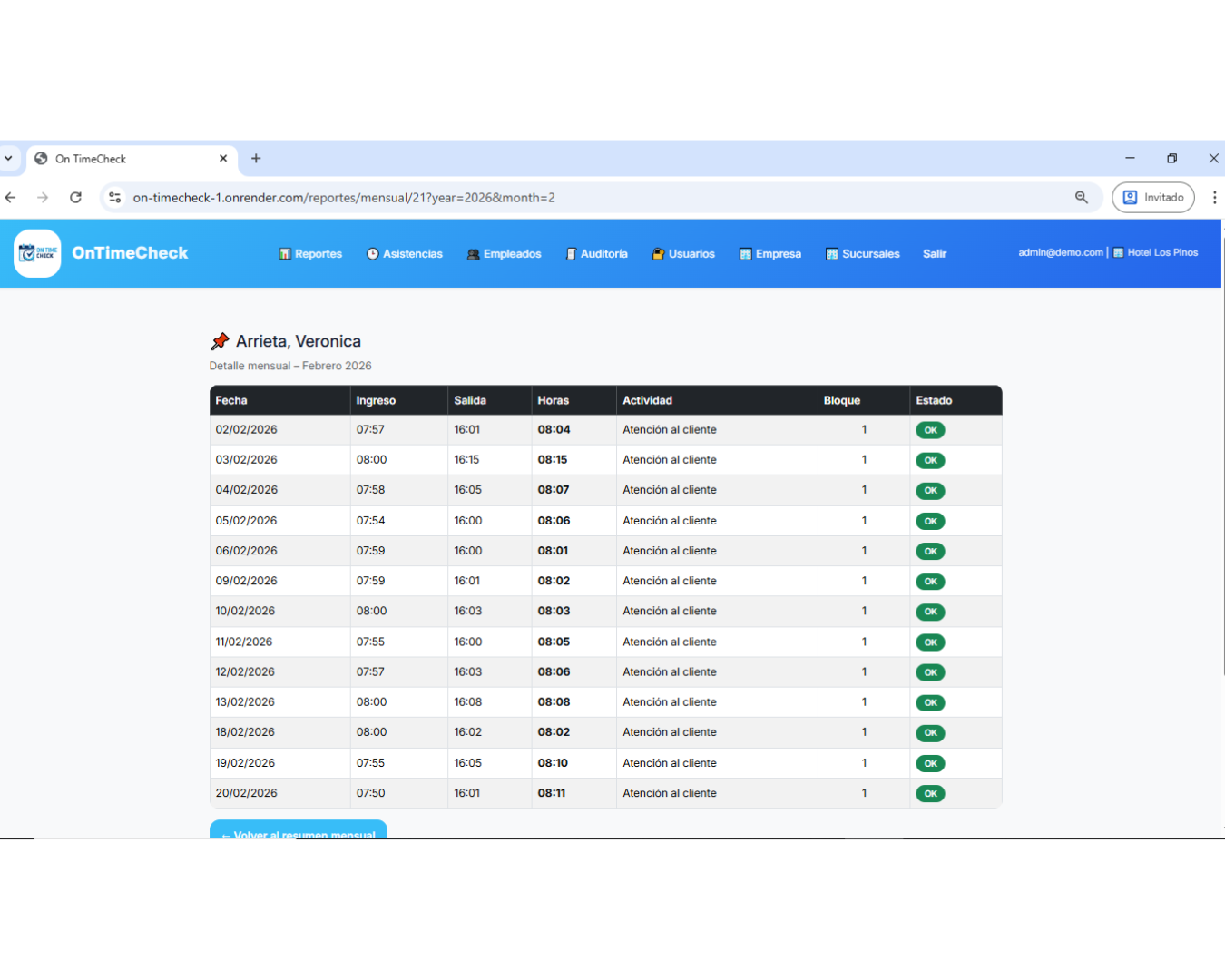
Task: Go to the Sucursales page
Action: pyautogui.click(x=863, y=254)
